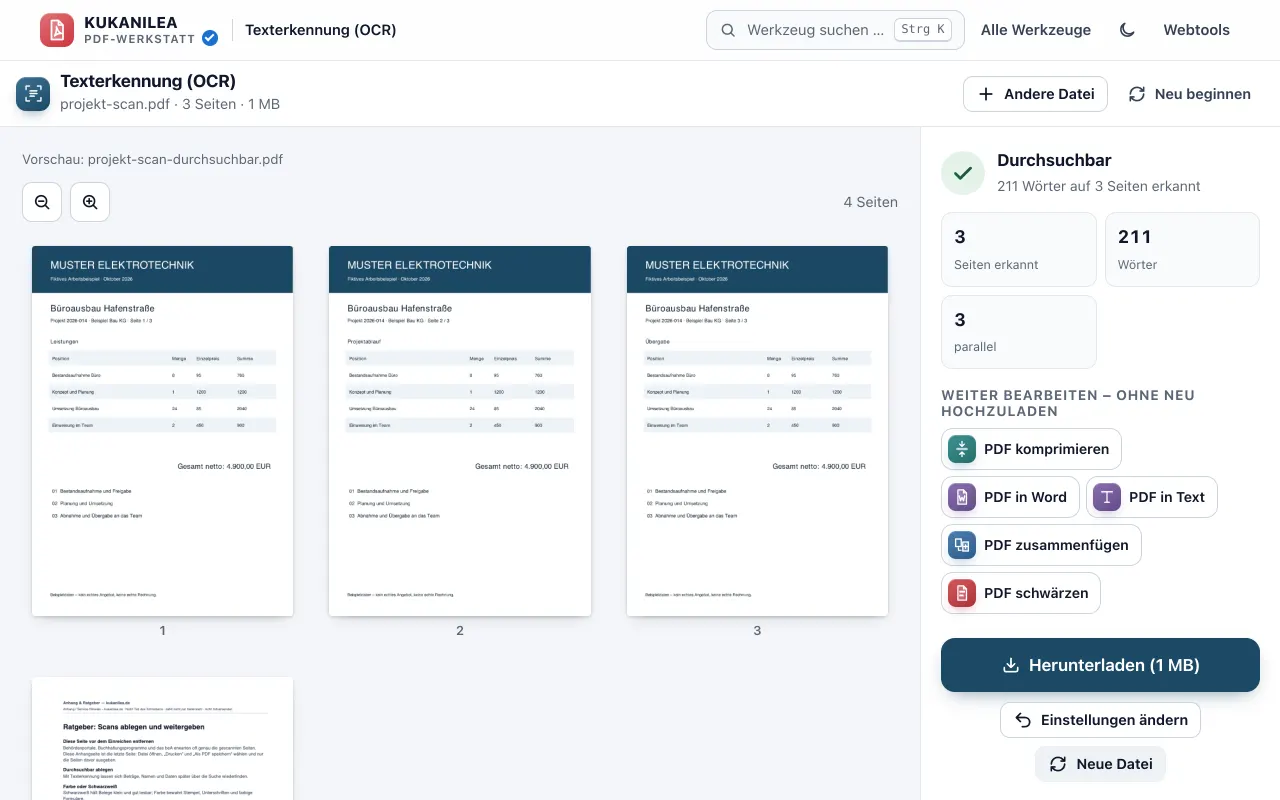Click the verified badge next to PDF-Werkstatt
This screenshot has width=1280, height=800.
[210, 38]
